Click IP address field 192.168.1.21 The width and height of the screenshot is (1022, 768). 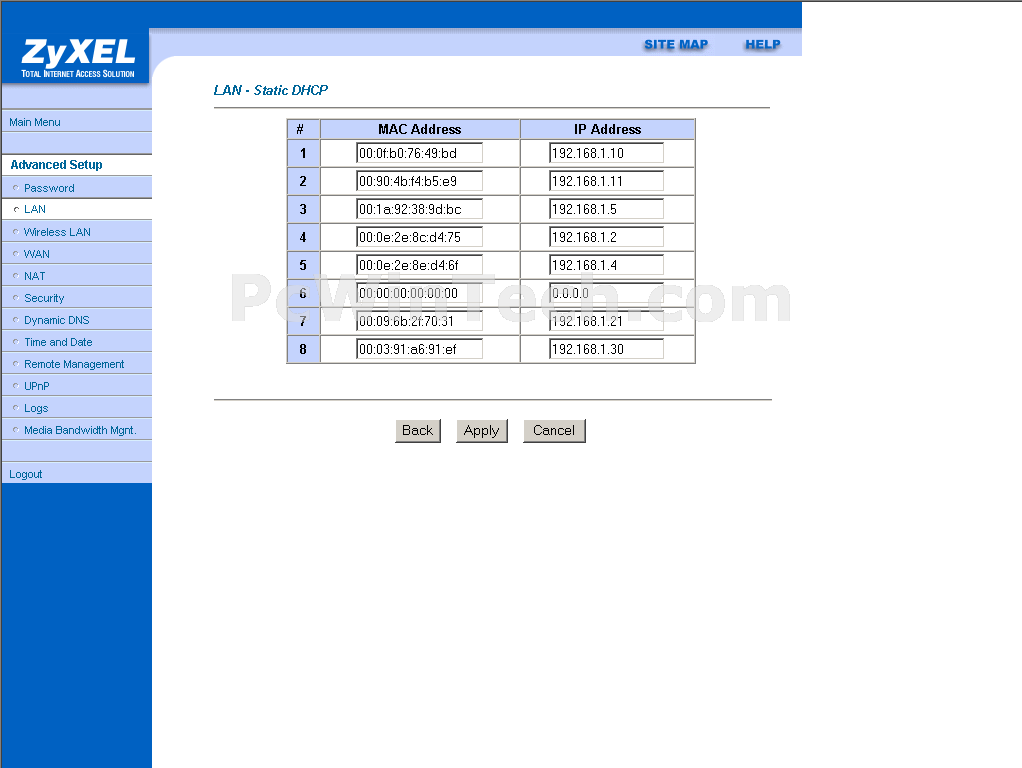(x=606, y=321)
